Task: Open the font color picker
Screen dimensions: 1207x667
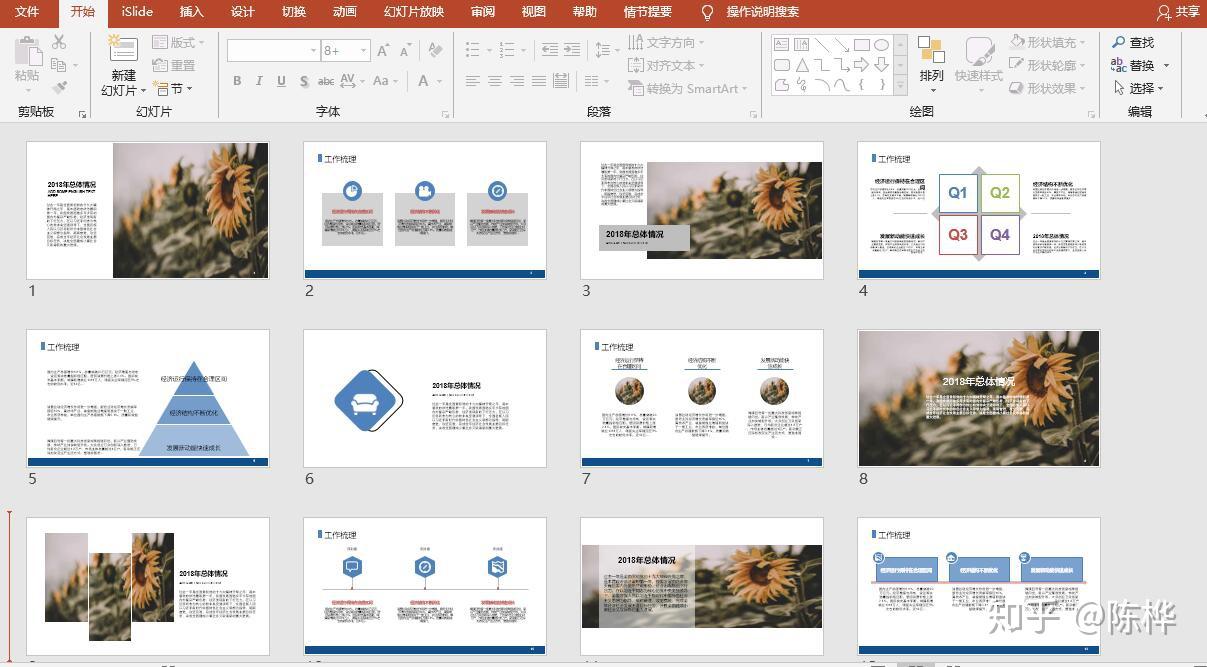Action: (x=424, y=81)
